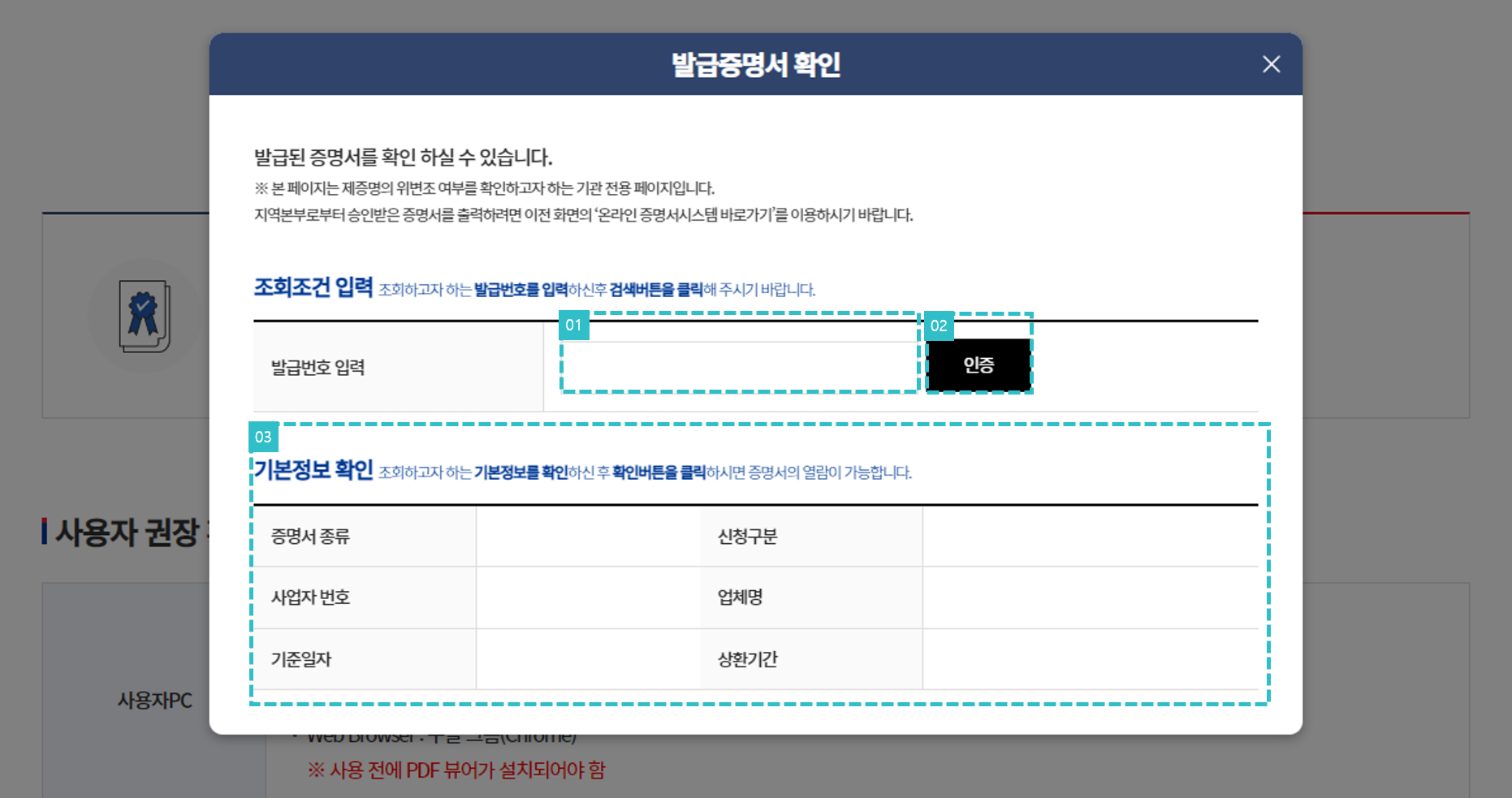Click the 사용자 권장 heading in background page
Image resolution: width=1512 pixels, height=798 pixels.
127,532
